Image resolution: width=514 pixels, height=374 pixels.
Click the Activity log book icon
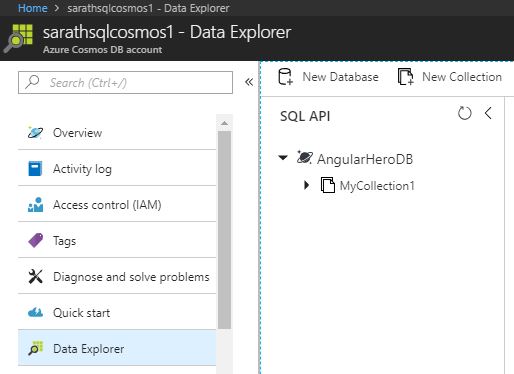[35, 168]
